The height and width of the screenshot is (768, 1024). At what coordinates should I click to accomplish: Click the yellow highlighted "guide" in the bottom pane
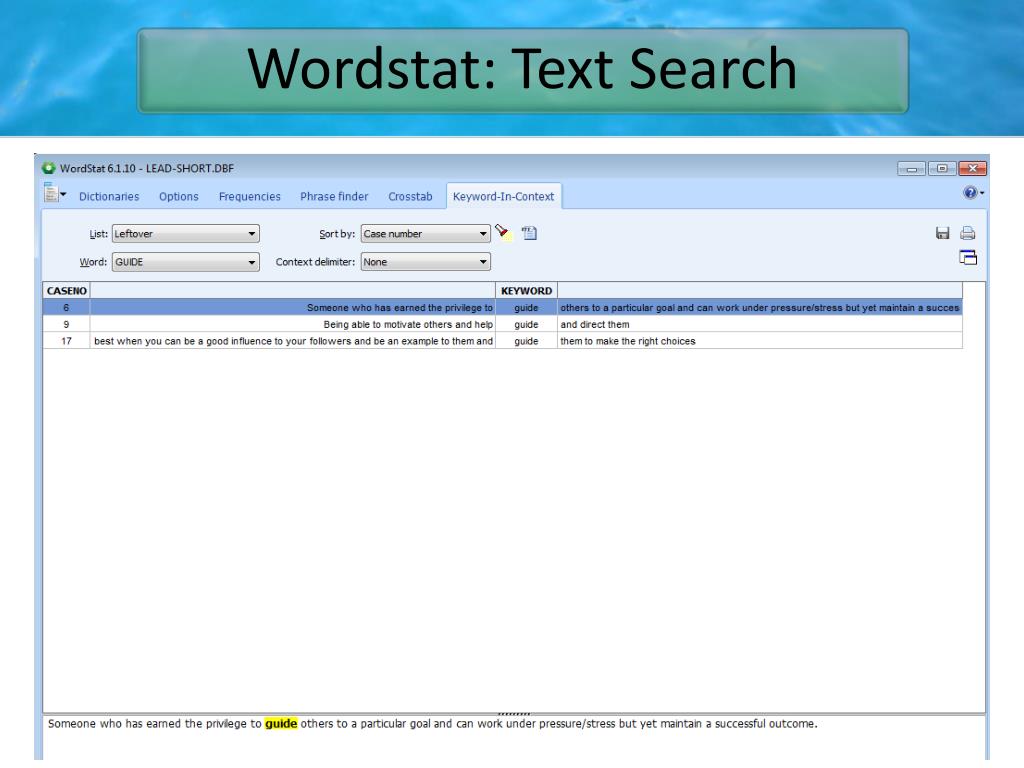(281, 724)
